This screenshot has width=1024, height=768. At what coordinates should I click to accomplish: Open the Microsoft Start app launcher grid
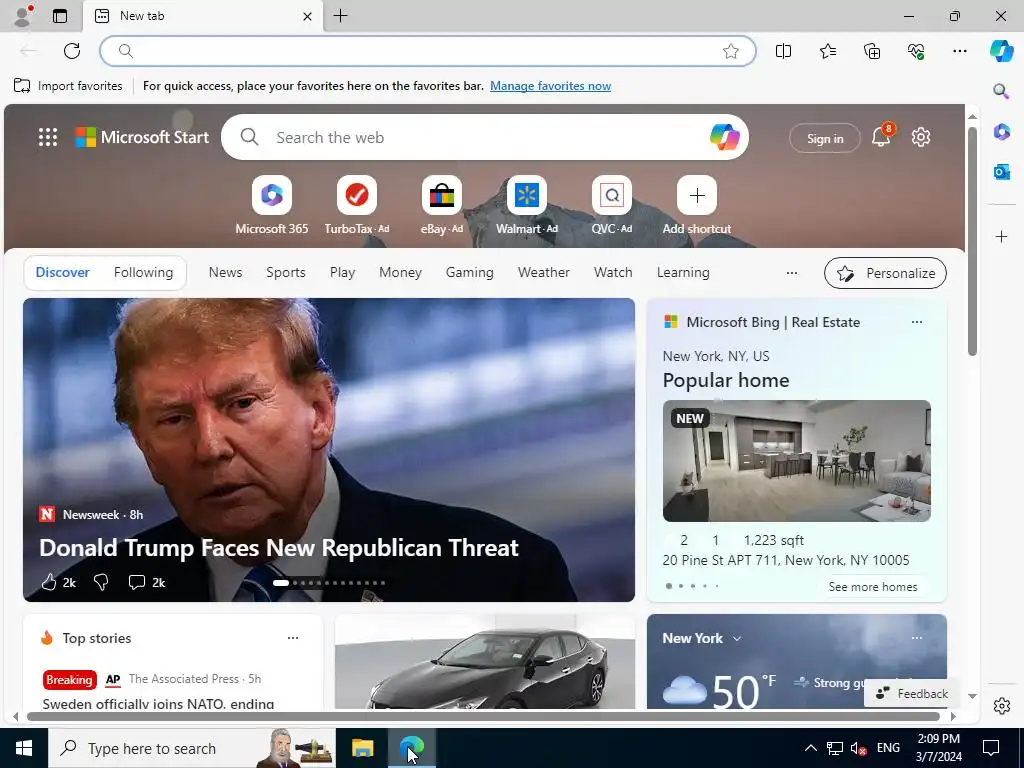(x=48, y=137)
